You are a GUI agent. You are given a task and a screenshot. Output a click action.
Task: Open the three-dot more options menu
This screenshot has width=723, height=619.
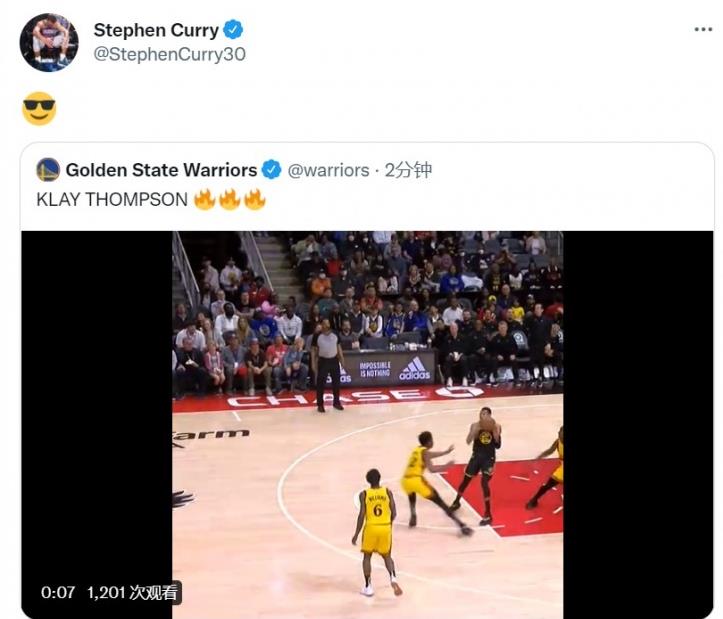(703, 30)
